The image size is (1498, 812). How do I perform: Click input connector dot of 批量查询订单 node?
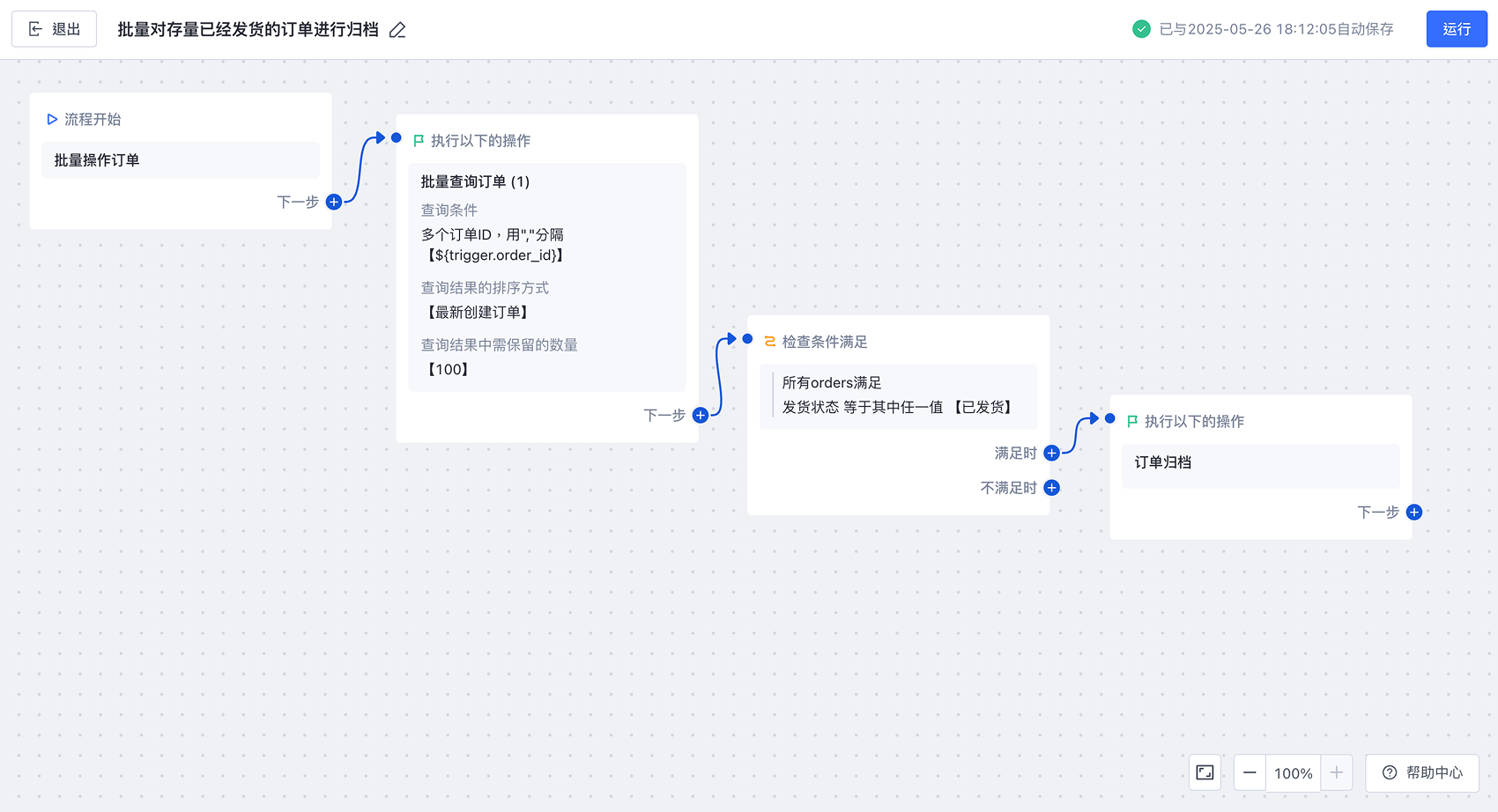click(397, 138)
